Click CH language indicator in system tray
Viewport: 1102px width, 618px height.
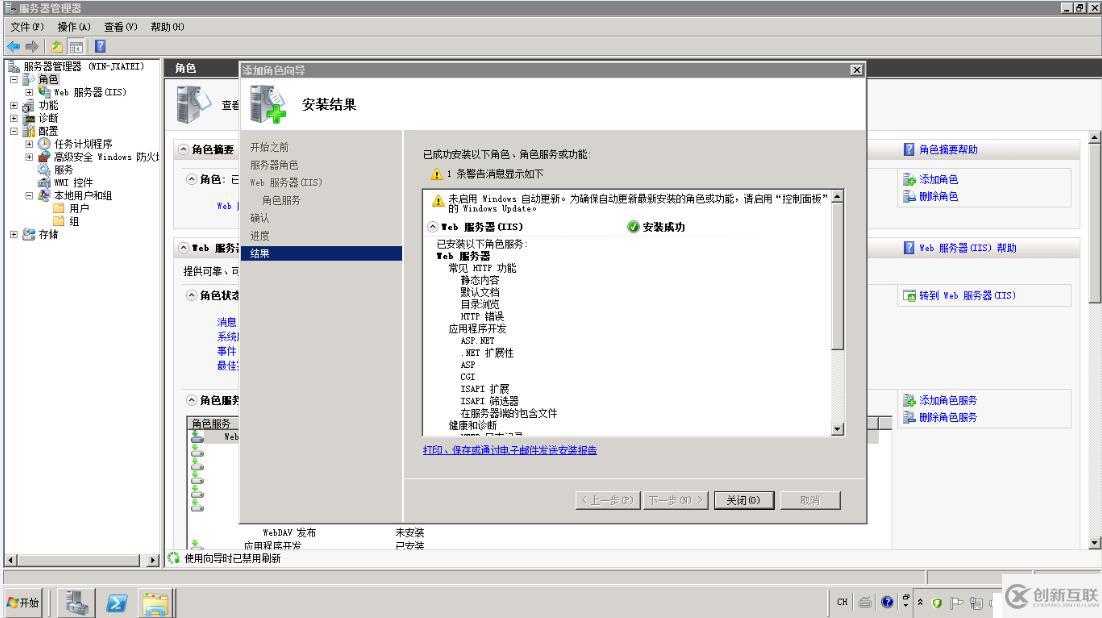[842, 602]
